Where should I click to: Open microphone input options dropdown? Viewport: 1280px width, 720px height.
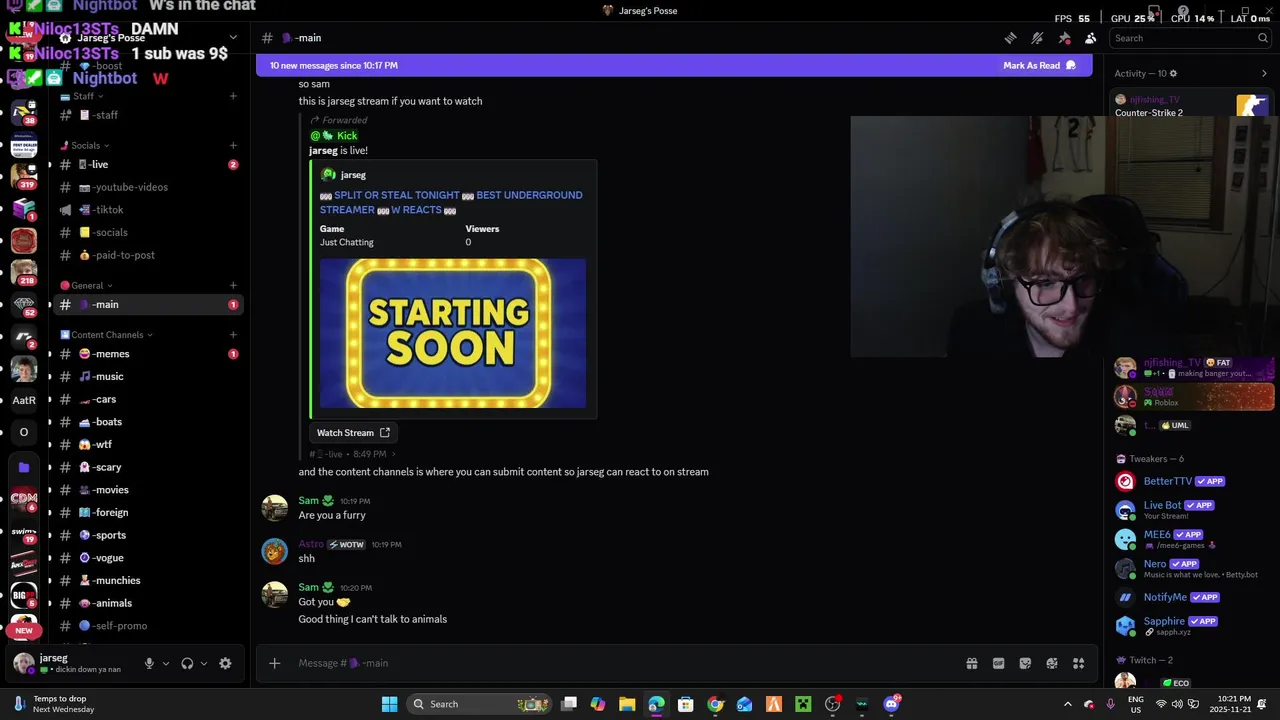point(166,663)
